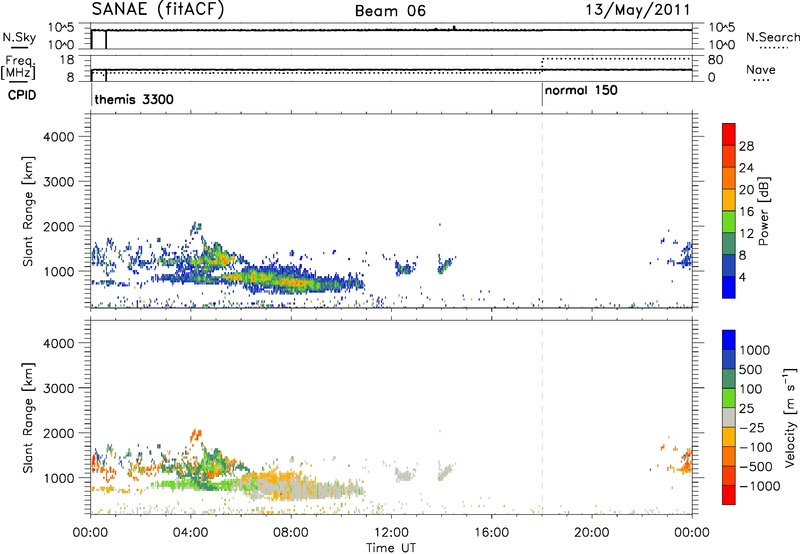Select the "Freq. [MHz]" axis label
The width and height of the screenshot is (800, 554).
click(x=18, y=67)
